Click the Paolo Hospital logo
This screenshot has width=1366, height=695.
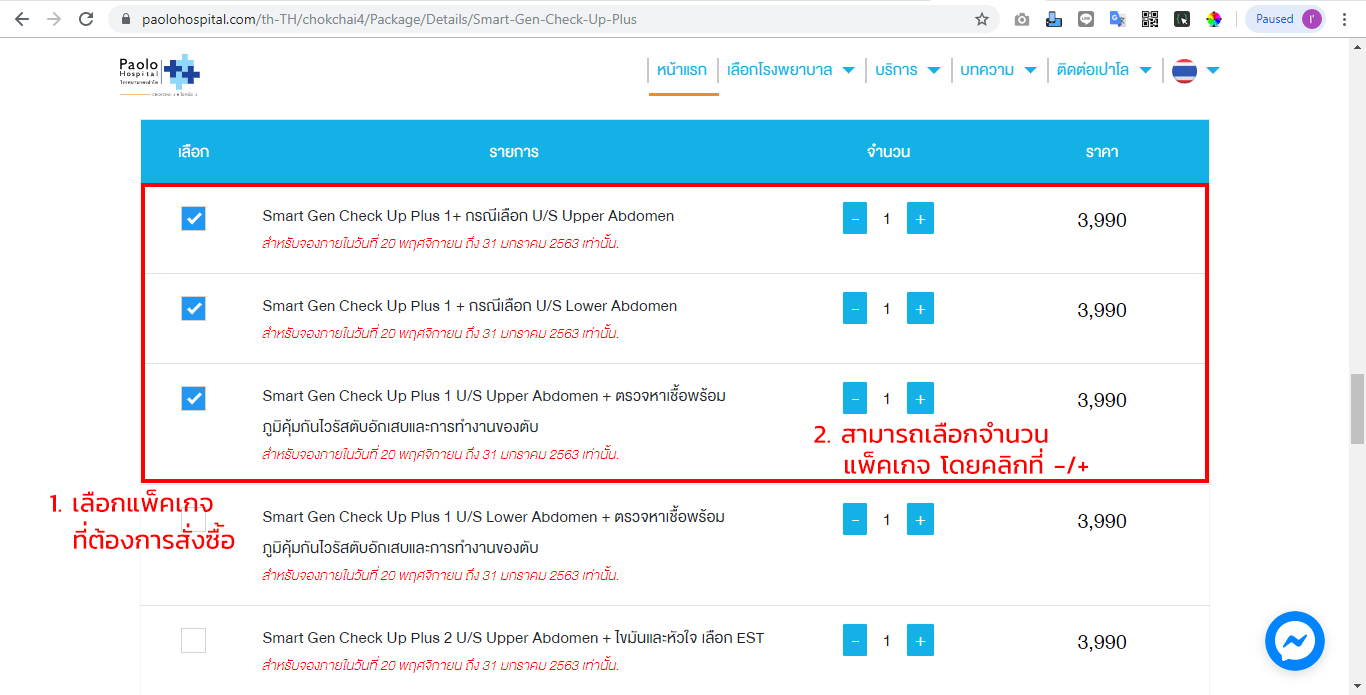[159, 74]
